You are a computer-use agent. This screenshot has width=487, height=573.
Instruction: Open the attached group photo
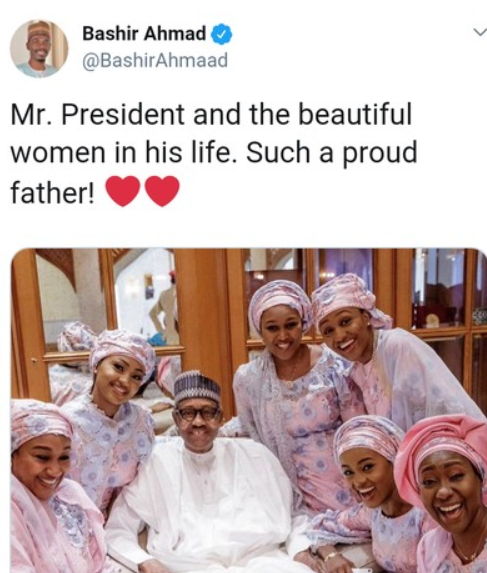coord(249,410)
